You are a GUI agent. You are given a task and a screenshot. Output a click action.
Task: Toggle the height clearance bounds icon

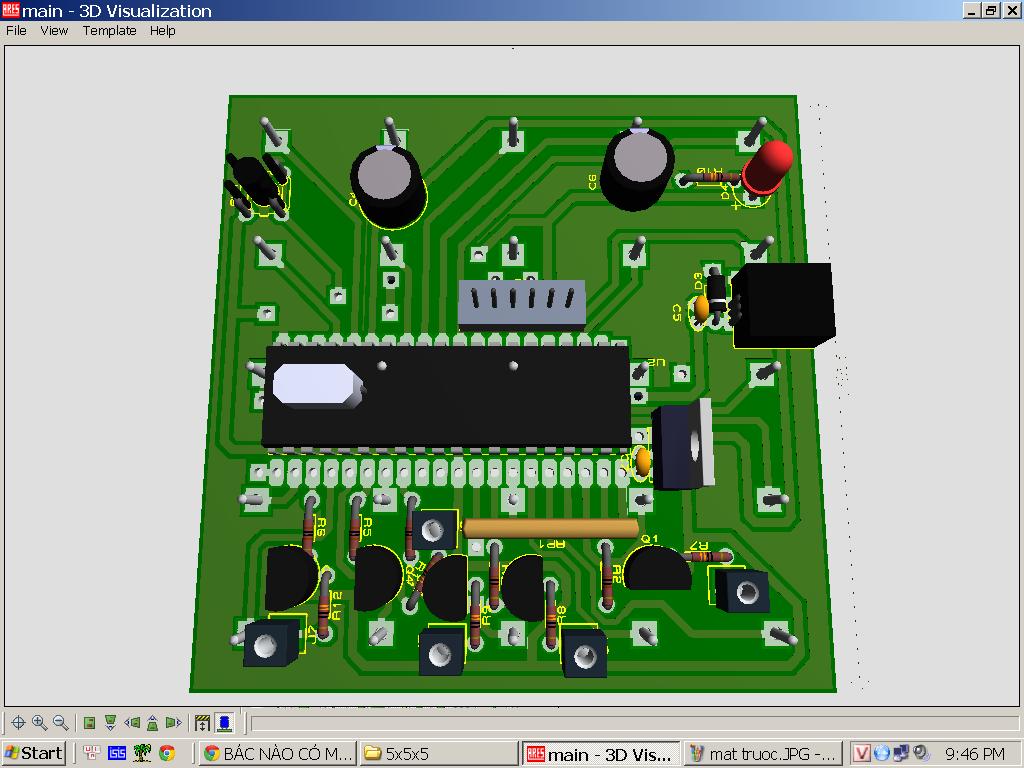tap(202, 722)
